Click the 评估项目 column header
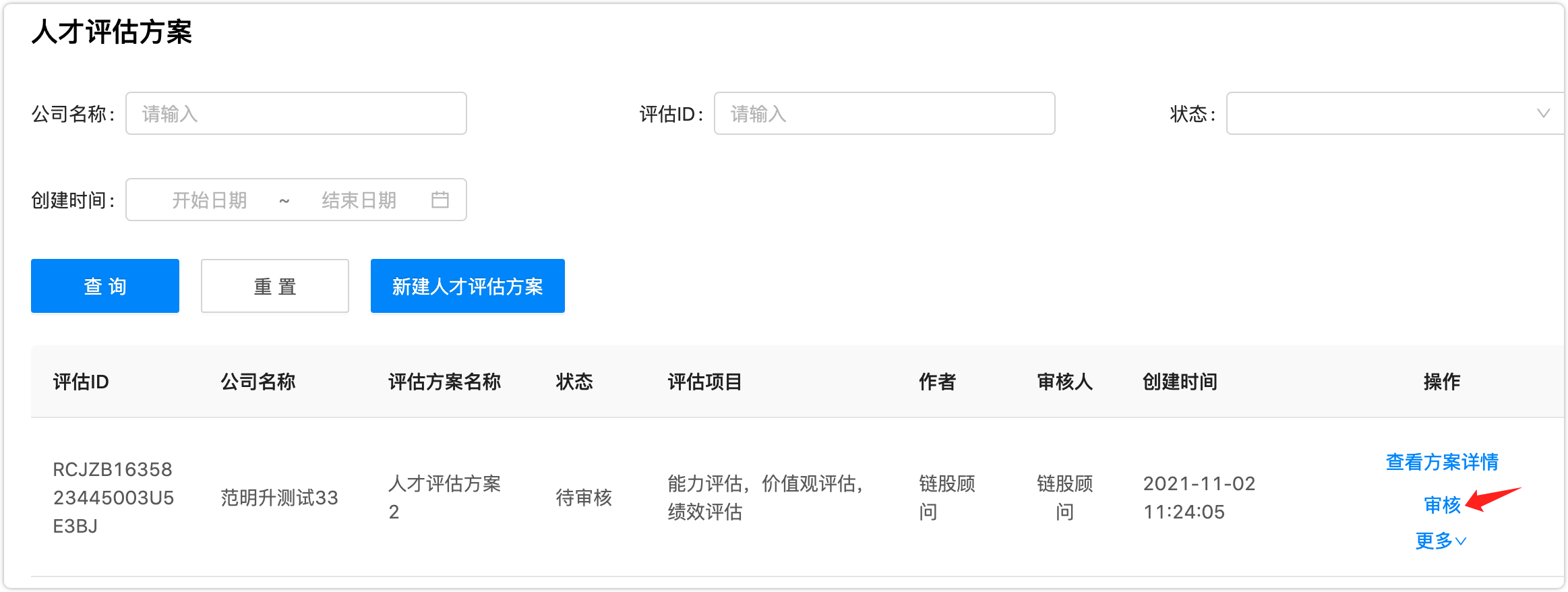The image size is (1568, 592). pyautogui.click(x=705, y=382)
